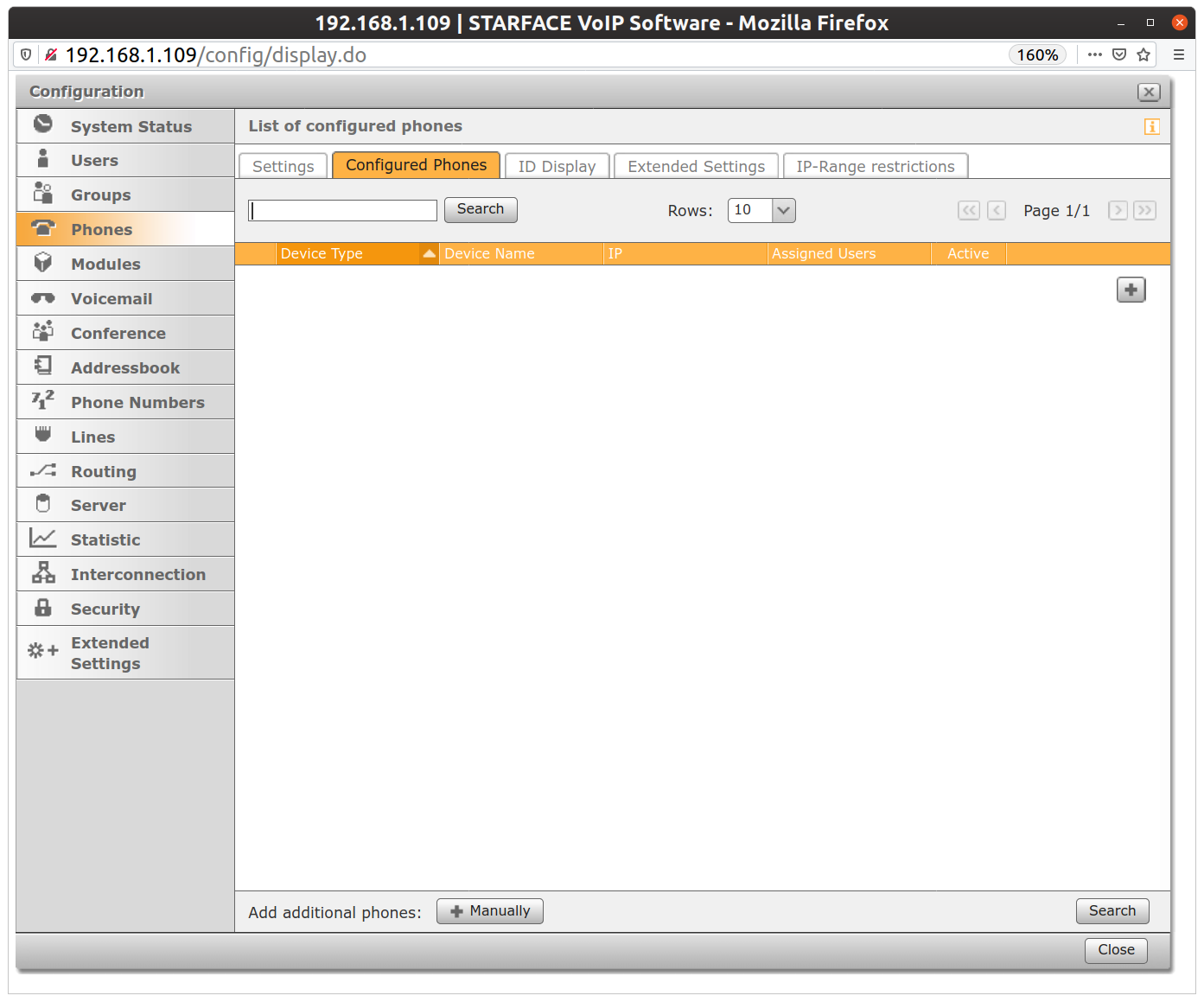
Task: Open the ID Display tab
Action: click(x=557, y=166)
